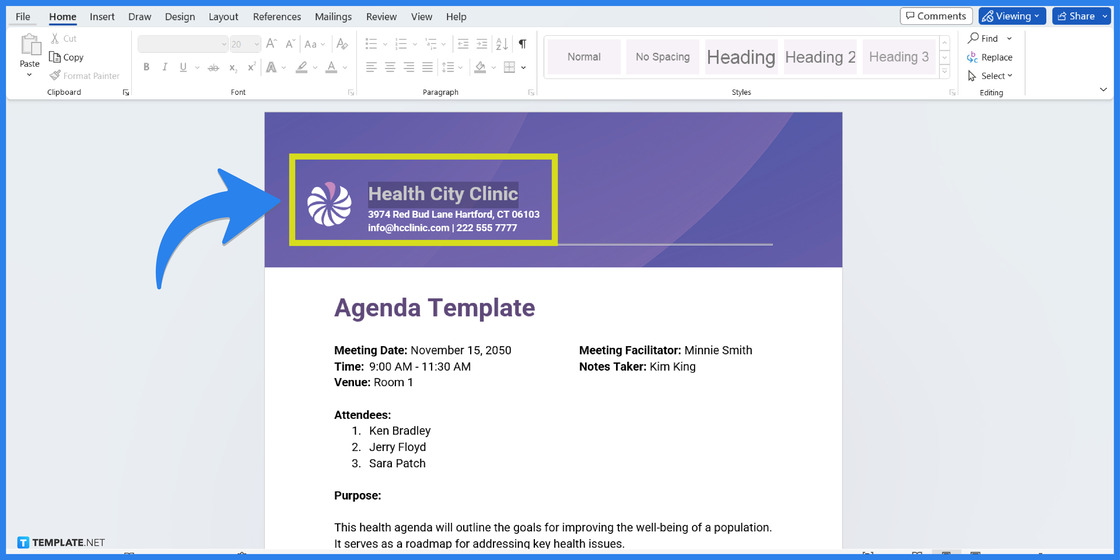Insert a bulleted list
1120x560 pixels.
tap(371, 44)
